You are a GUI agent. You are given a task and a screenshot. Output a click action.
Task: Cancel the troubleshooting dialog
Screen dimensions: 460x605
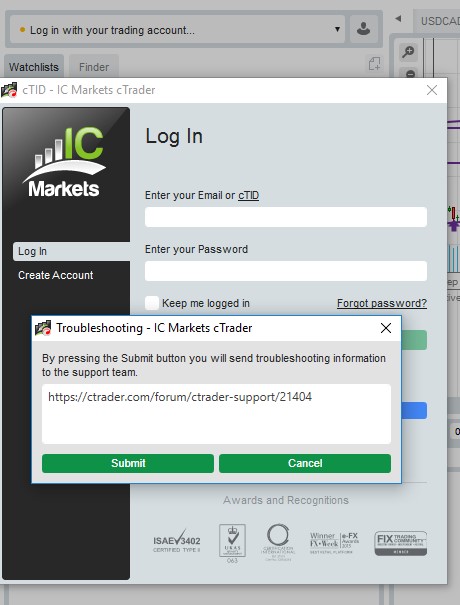tap(305, 463)
